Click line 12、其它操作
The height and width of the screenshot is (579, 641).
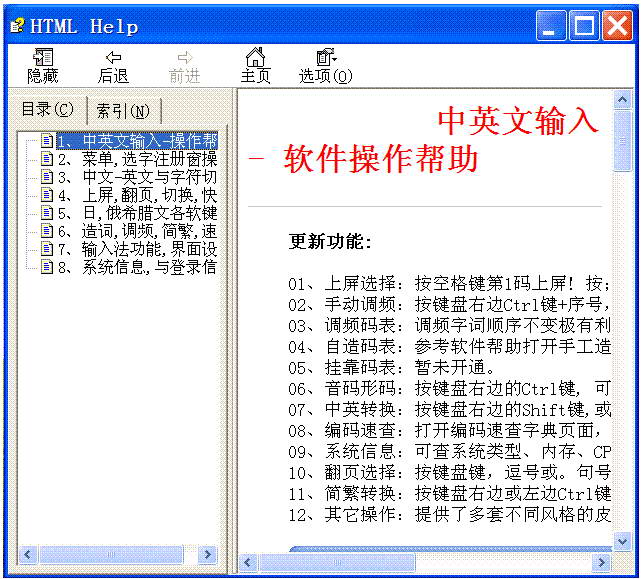point(449,515)
